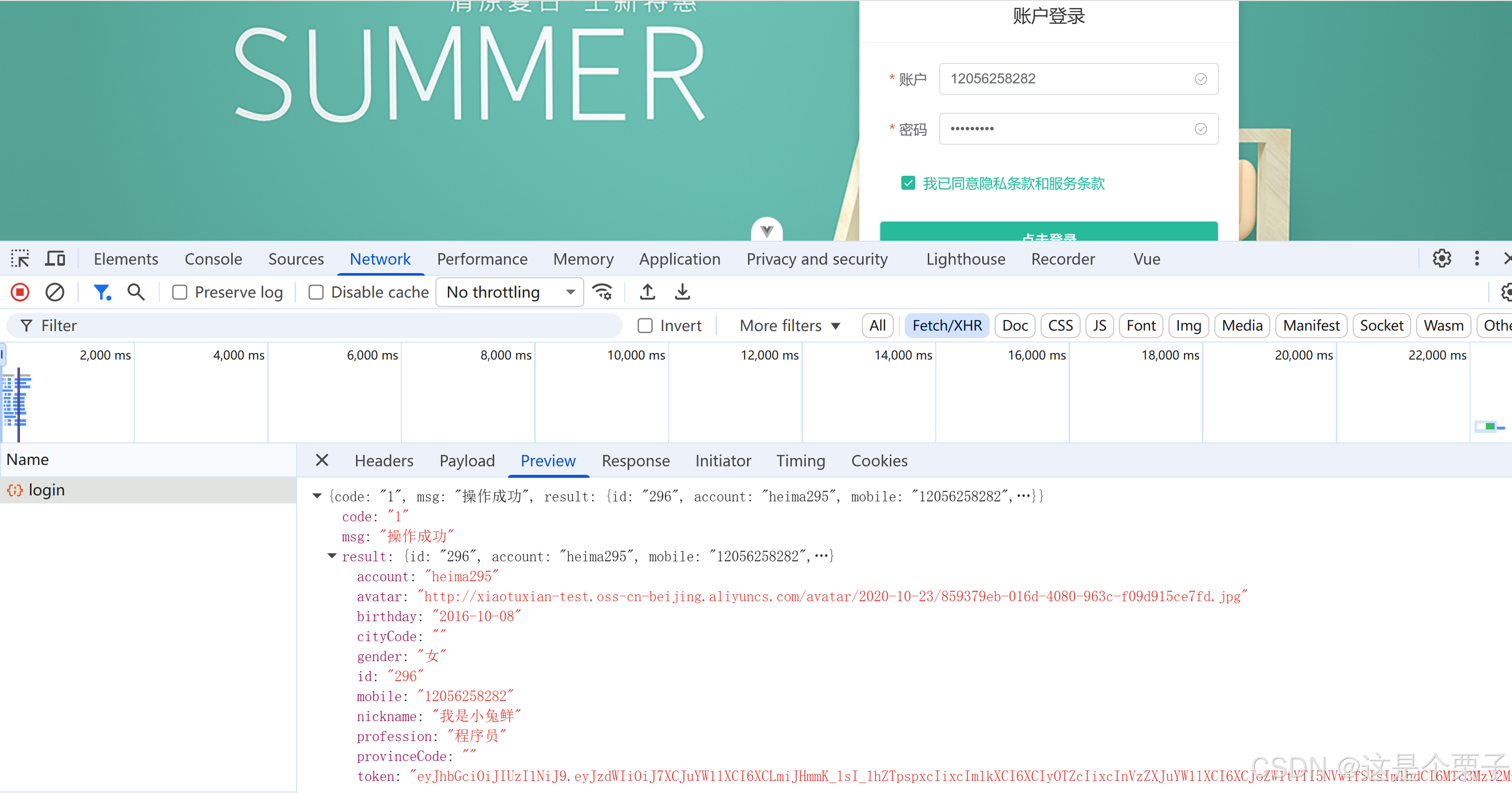Image resolution: width=1512 pixels, height=793 pixels.
Task: Collapse the result object tree
Action: click(x=332, y=556)
